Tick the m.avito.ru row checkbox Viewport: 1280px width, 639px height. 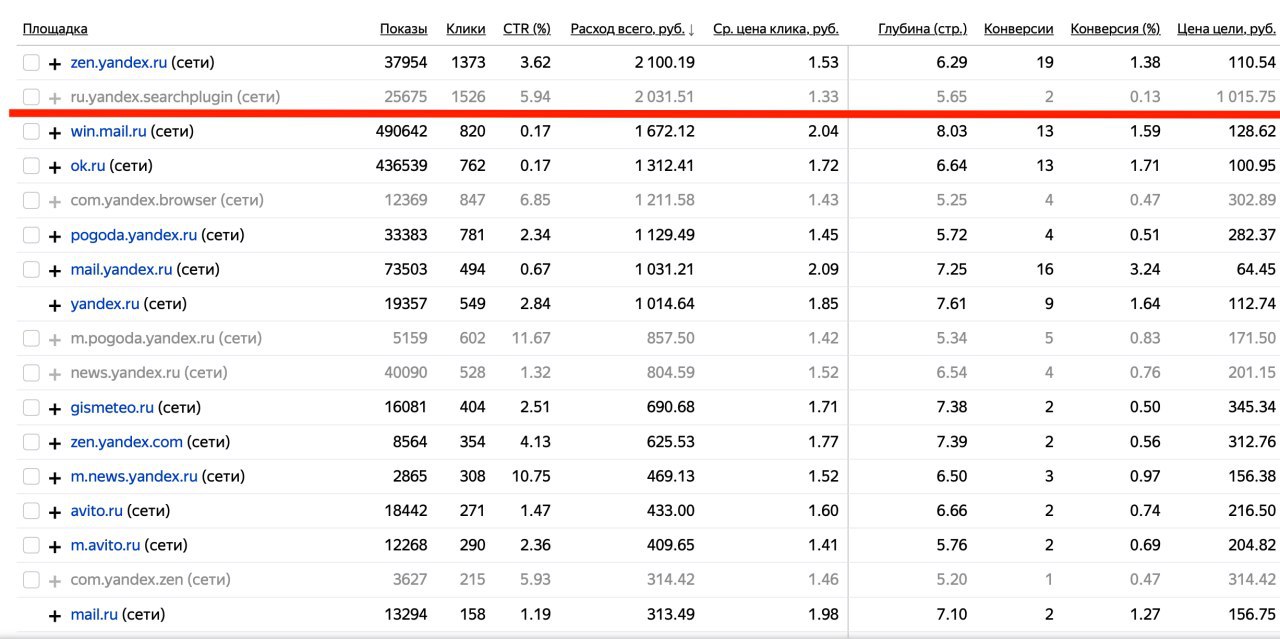pos(31,546)
